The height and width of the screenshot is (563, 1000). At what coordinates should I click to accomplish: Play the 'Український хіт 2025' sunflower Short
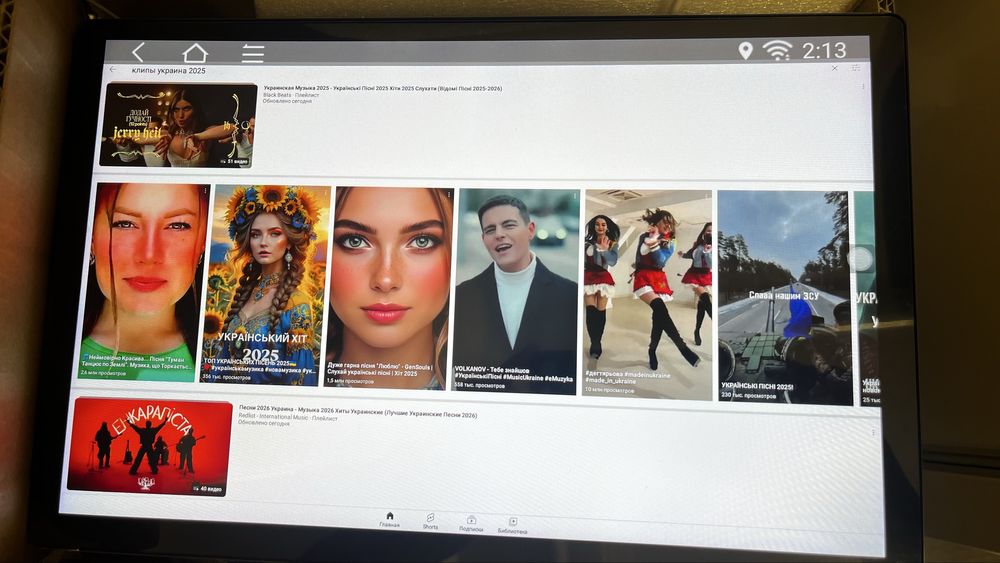(x=265, y=285)
